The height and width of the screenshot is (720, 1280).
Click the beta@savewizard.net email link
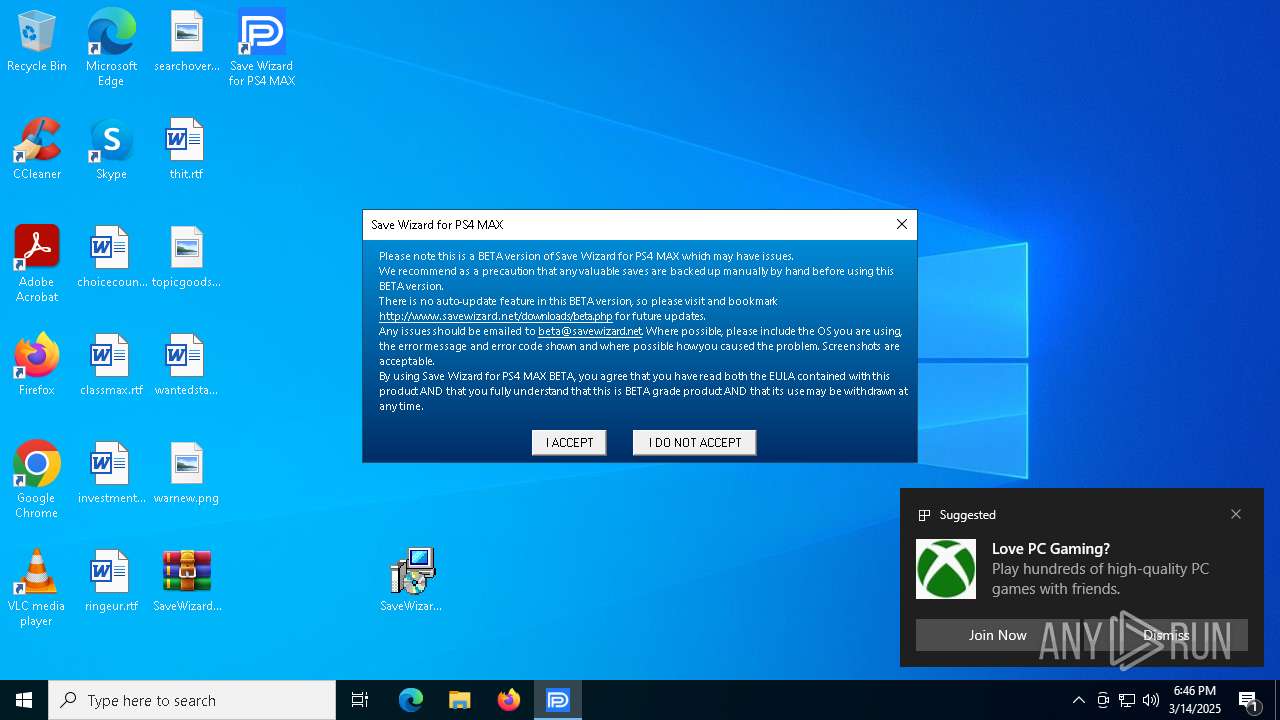click(x=590, y=331)
